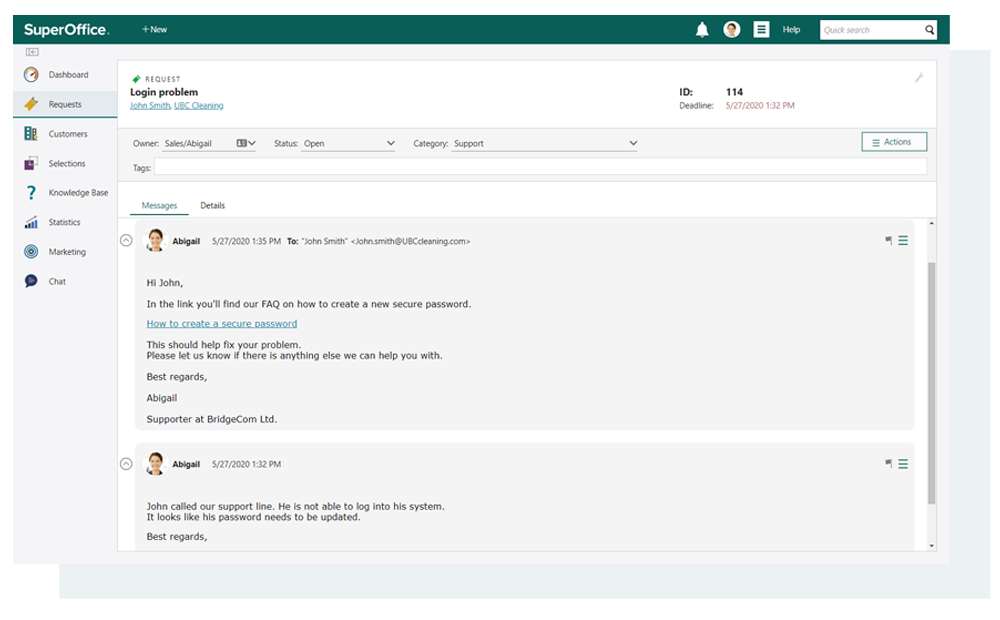Click the messages vertical scrollbar thumb
Screen dimensions: 1000x620
click(x=931, y=383)
